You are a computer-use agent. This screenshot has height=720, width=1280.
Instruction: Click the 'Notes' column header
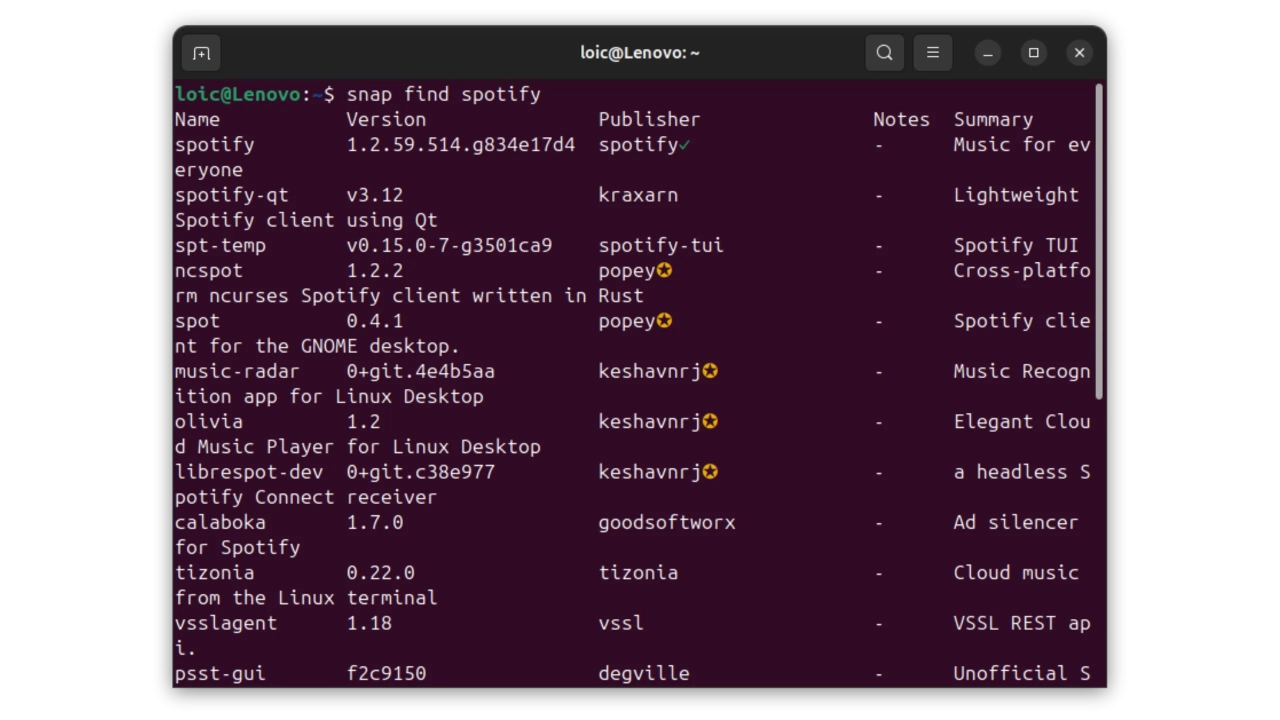[x=901, y=120]
